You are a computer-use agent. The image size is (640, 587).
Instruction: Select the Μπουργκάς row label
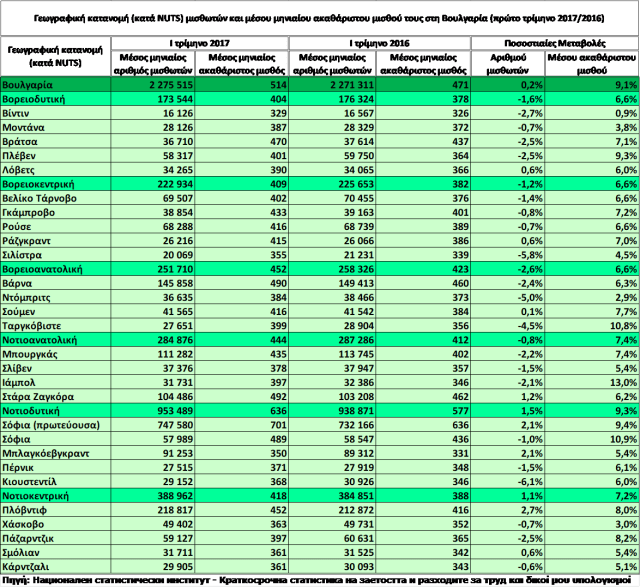[x=35, y=354]
